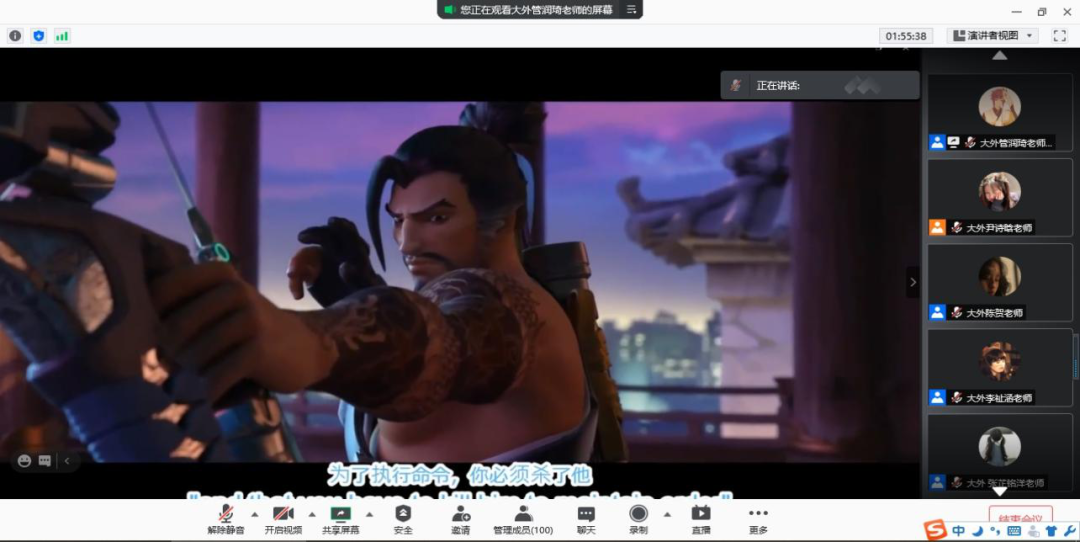Turn on video (开启视频)
The height and width of the screenshot is (542, 1080).
tap(283, 519)
